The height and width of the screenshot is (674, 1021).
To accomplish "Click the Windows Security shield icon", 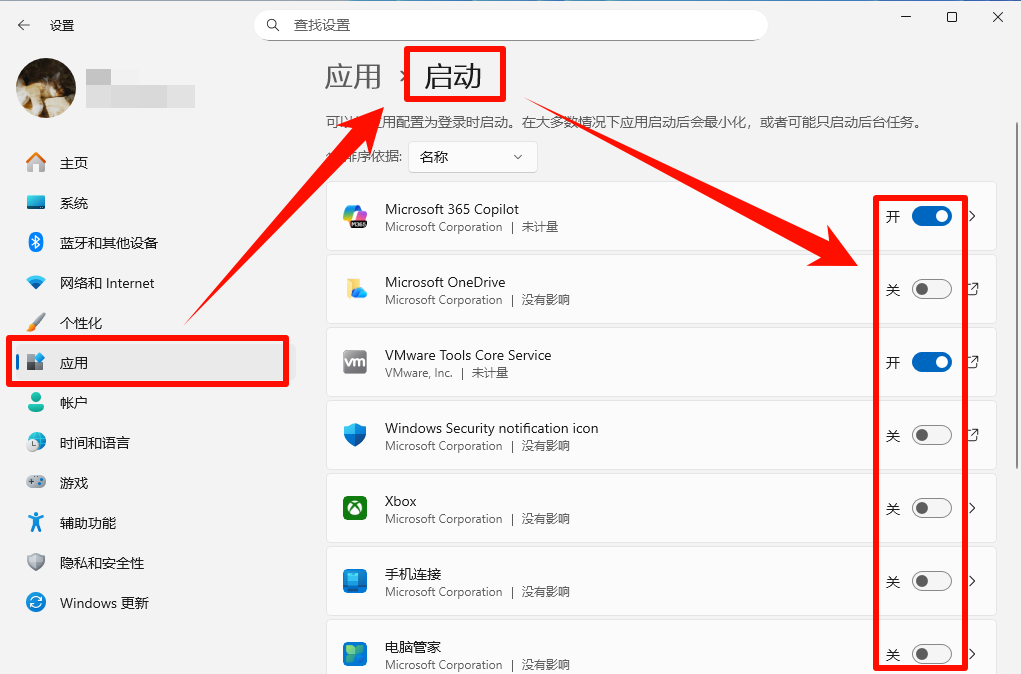I will [355, 435].
